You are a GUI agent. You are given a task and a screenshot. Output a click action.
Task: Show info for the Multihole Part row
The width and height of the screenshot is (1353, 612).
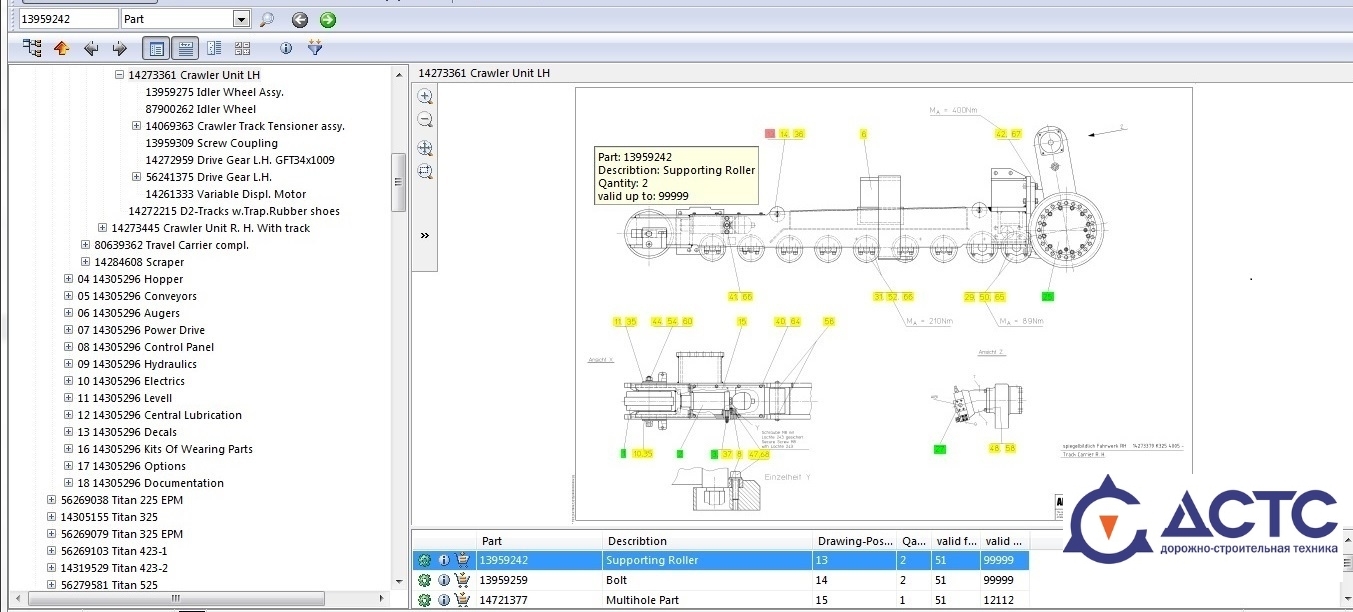pos(444,600)
